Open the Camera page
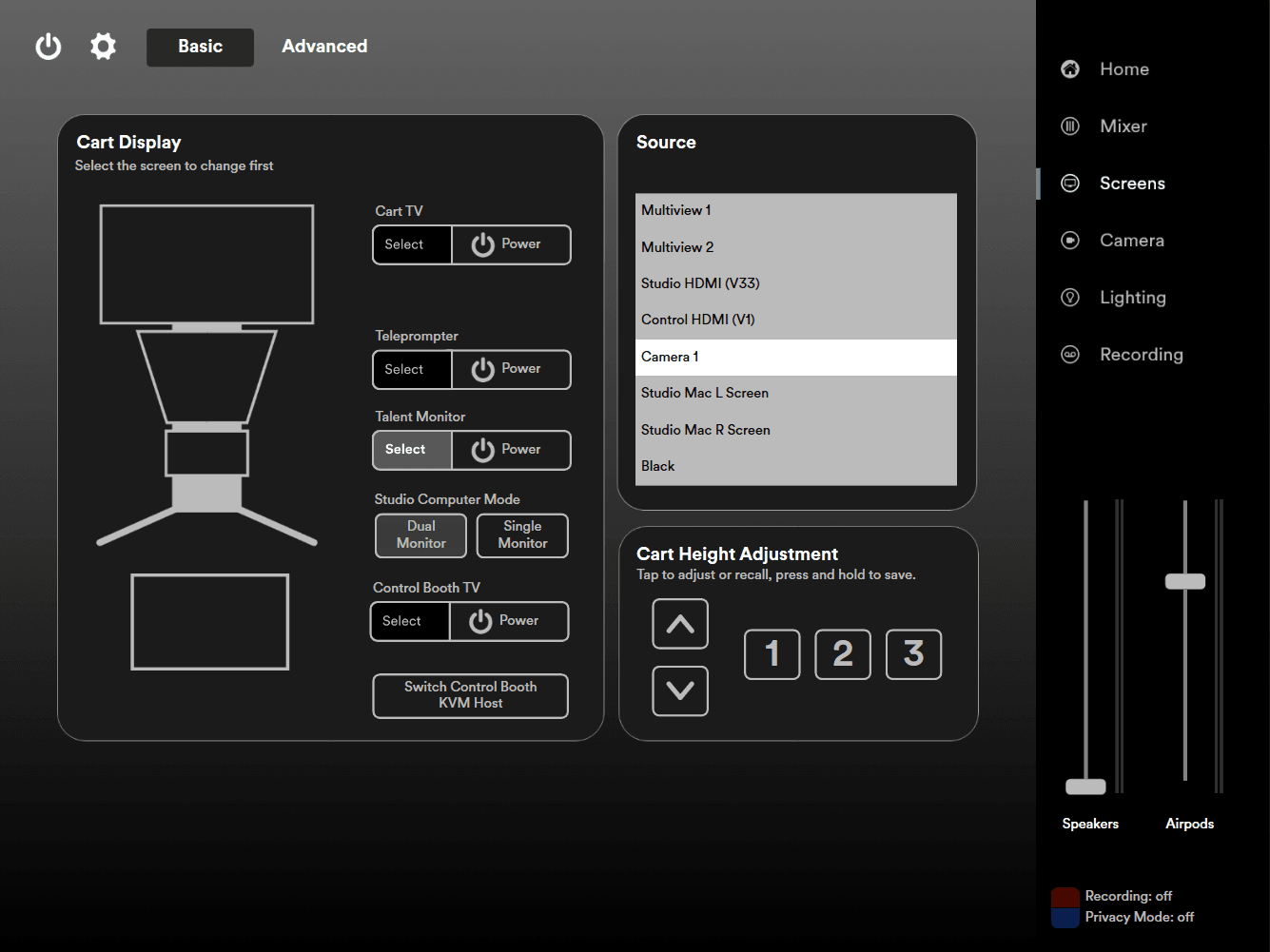 point(1131,241)
